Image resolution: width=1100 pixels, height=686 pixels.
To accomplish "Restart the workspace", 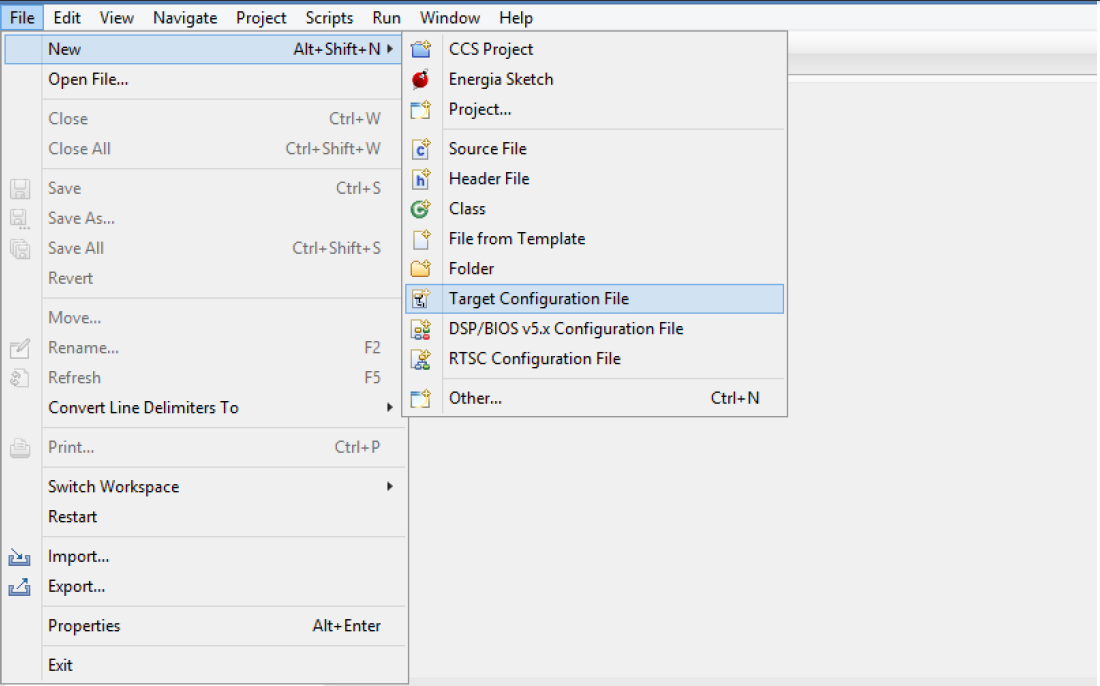I will 70,516.
